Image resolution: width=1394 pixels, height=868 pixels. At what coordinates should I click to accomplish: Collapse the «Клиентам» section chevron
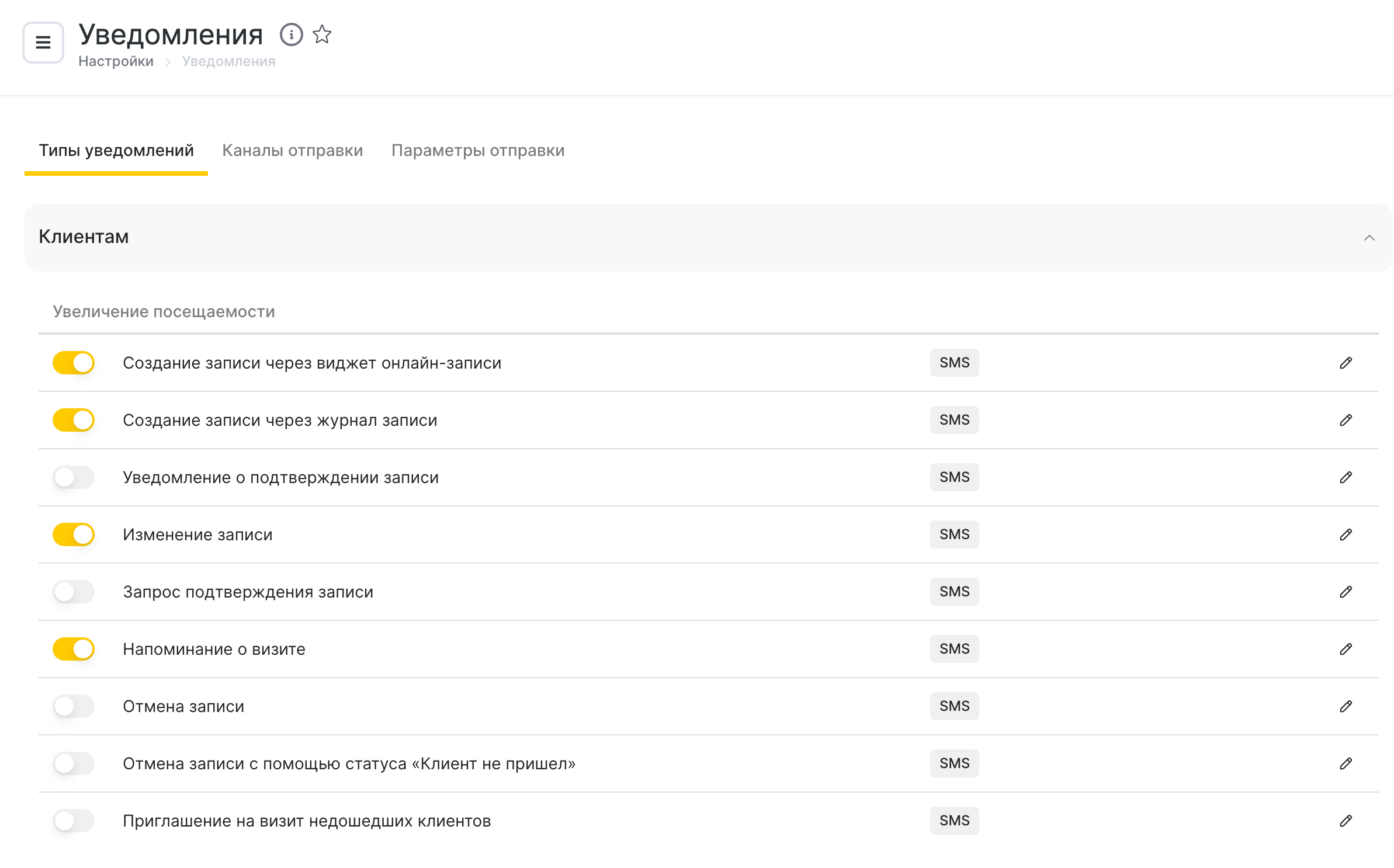(x=1369, y=238)
